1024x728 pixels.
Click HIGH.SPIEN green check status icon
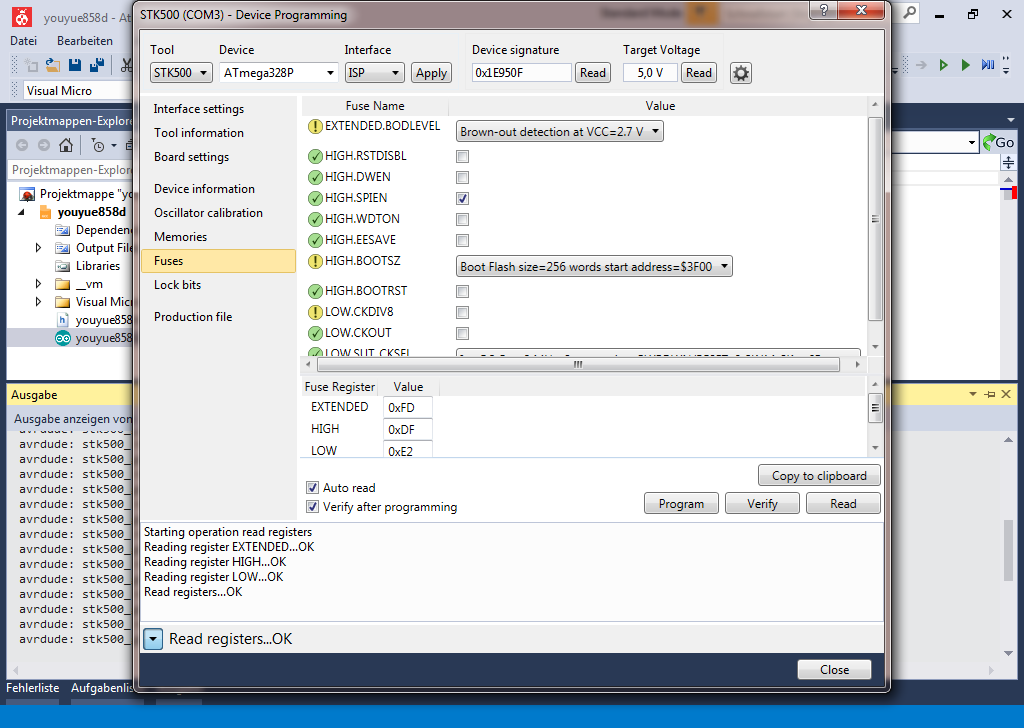[x=315, y=198]
